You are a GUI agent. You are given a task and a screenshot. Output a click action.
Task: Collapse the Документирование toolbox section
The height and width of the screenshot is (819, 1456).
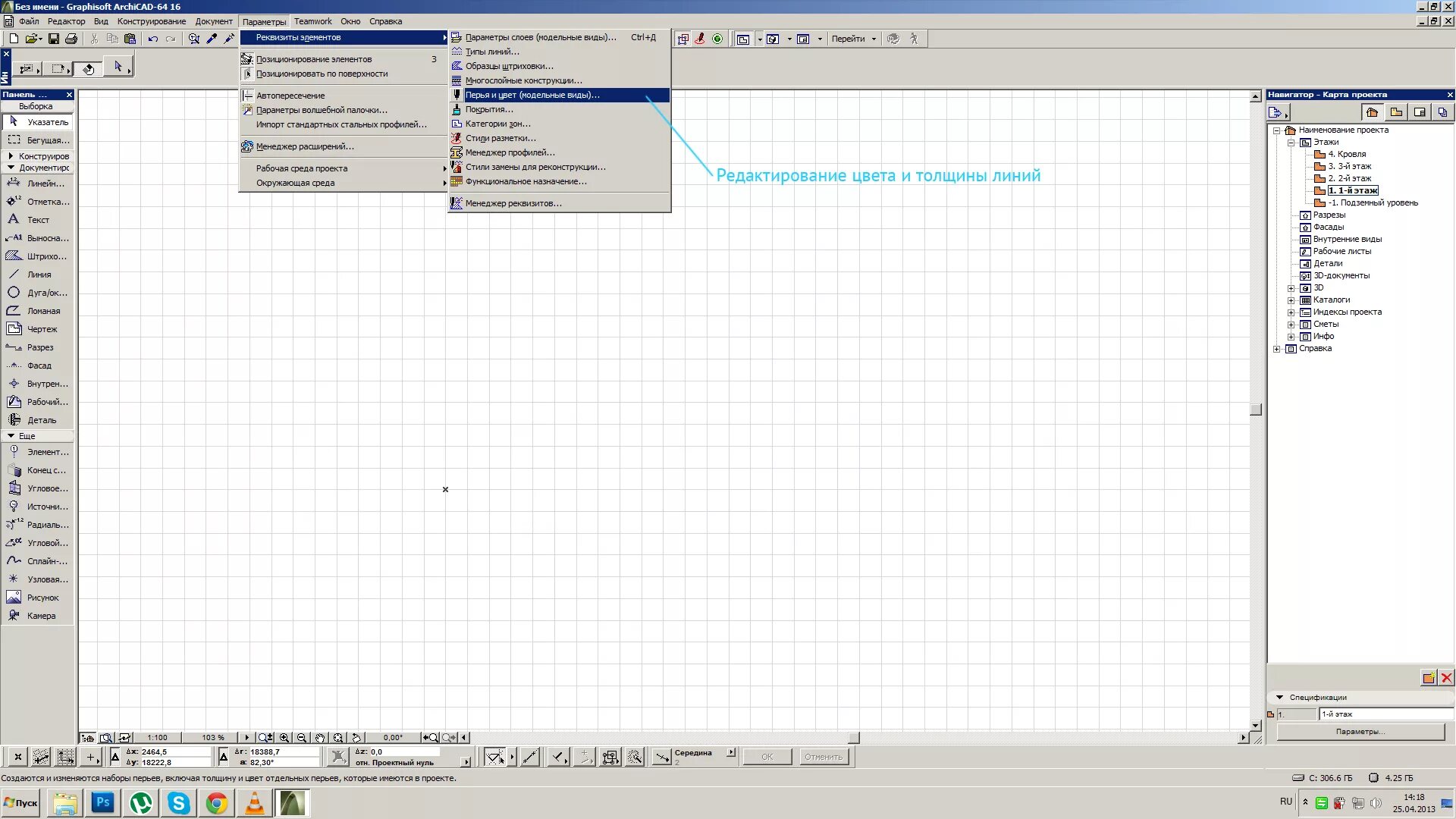click(x=11, y=168)
